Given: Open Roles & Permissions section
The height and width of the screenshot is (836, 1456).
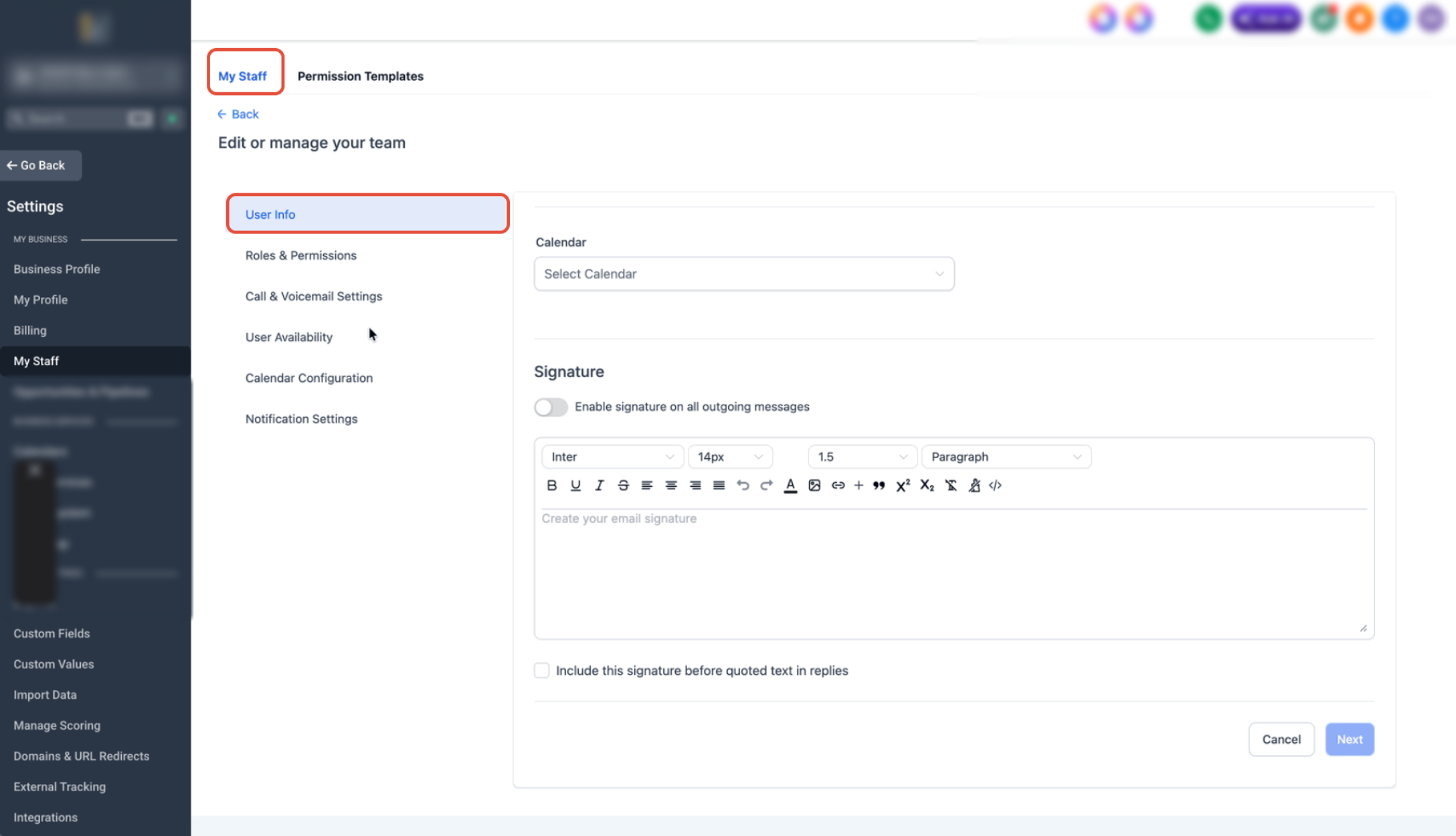Looking at the screenshot, I should click(300, 255).
